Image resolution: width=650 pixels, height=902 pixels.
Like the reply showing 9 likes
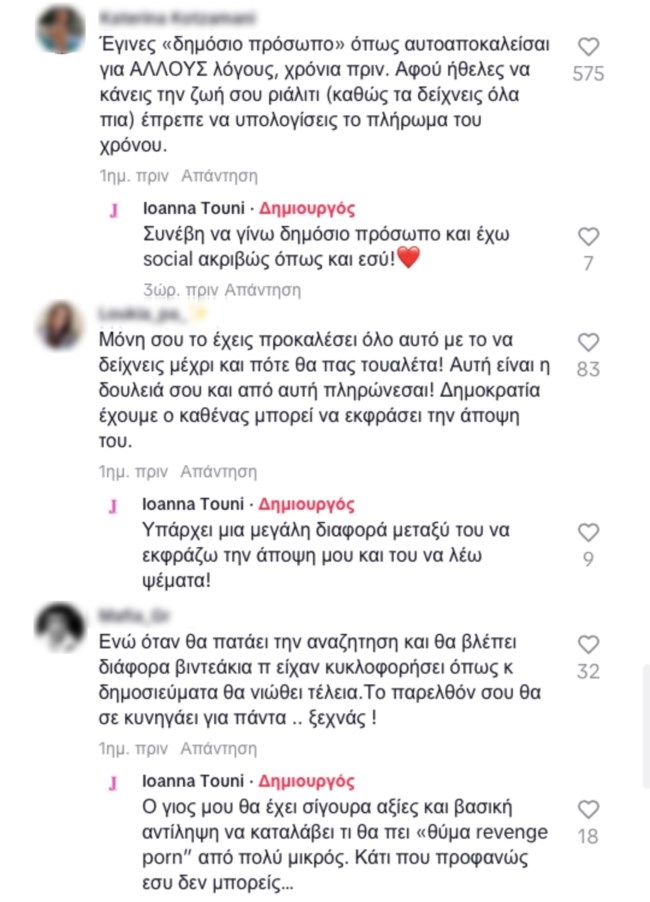[588, 532]
